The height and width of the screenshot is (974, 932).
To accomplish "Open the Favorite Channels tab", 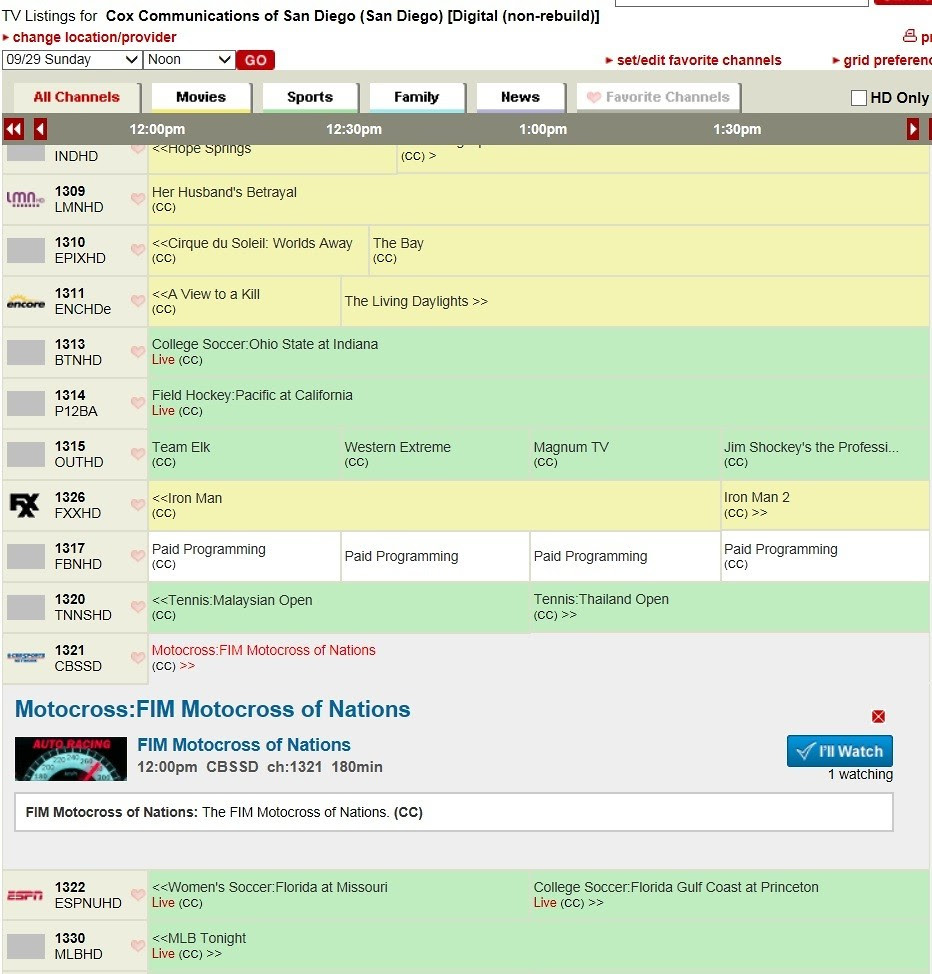I will [x=659, y=97].
